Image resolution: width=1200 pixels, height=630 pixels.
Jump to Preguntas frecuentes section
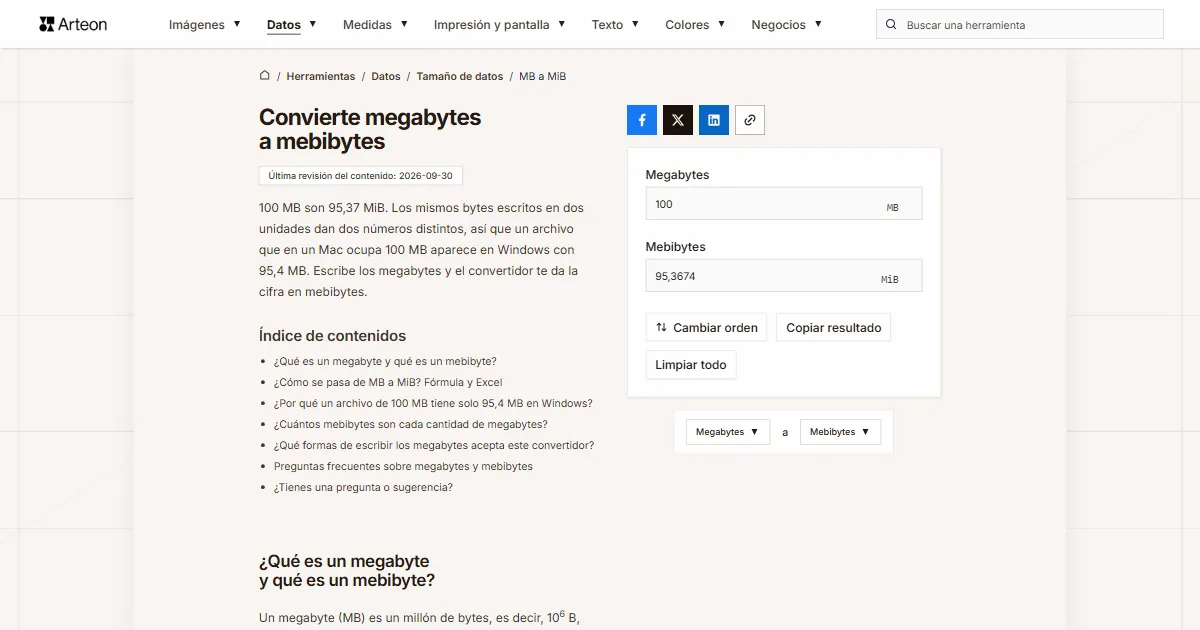coord(403,466)
